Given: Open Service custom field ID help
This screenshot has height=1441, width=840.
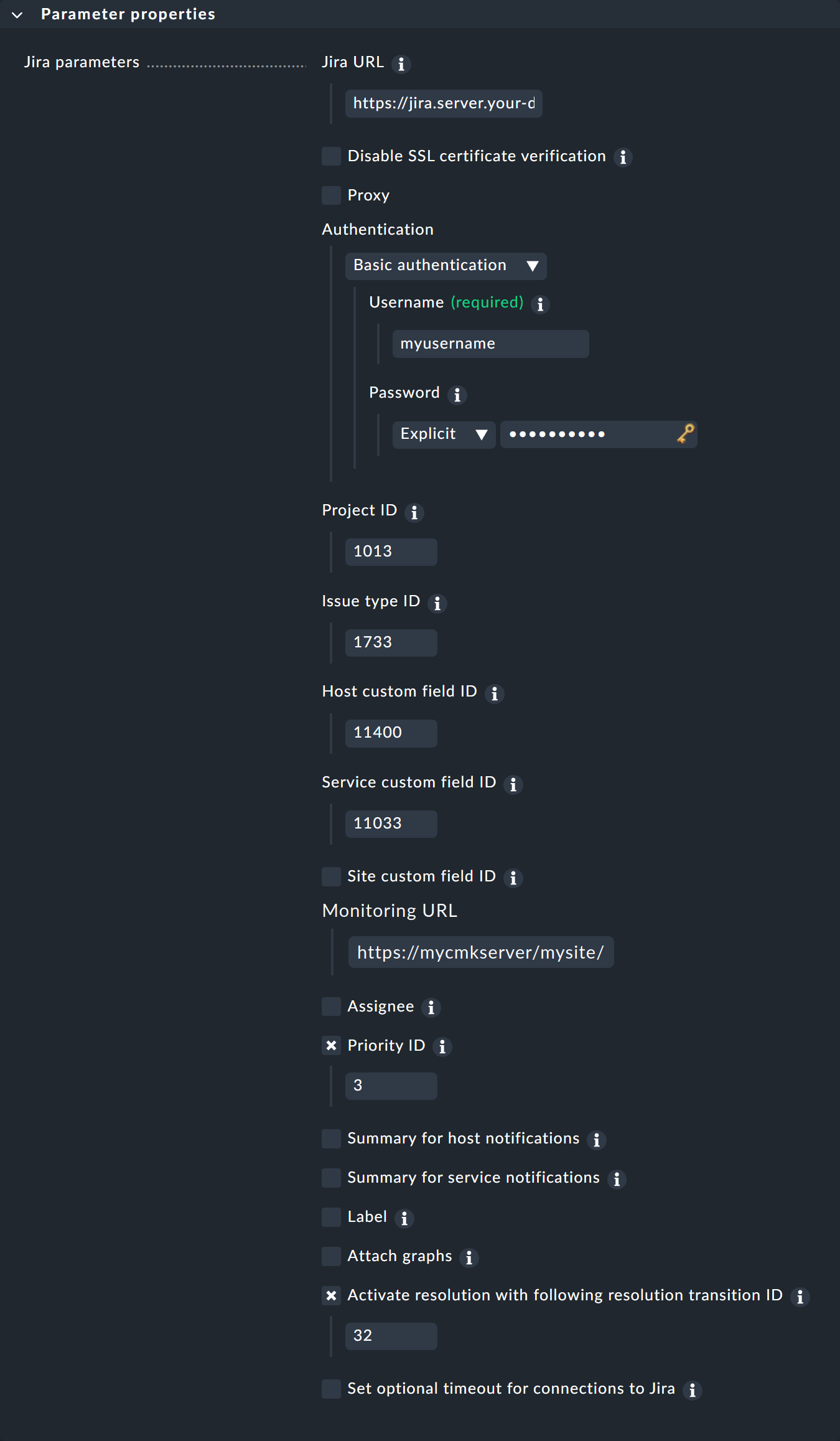Looking at the screenshot, I should point(513,784).
